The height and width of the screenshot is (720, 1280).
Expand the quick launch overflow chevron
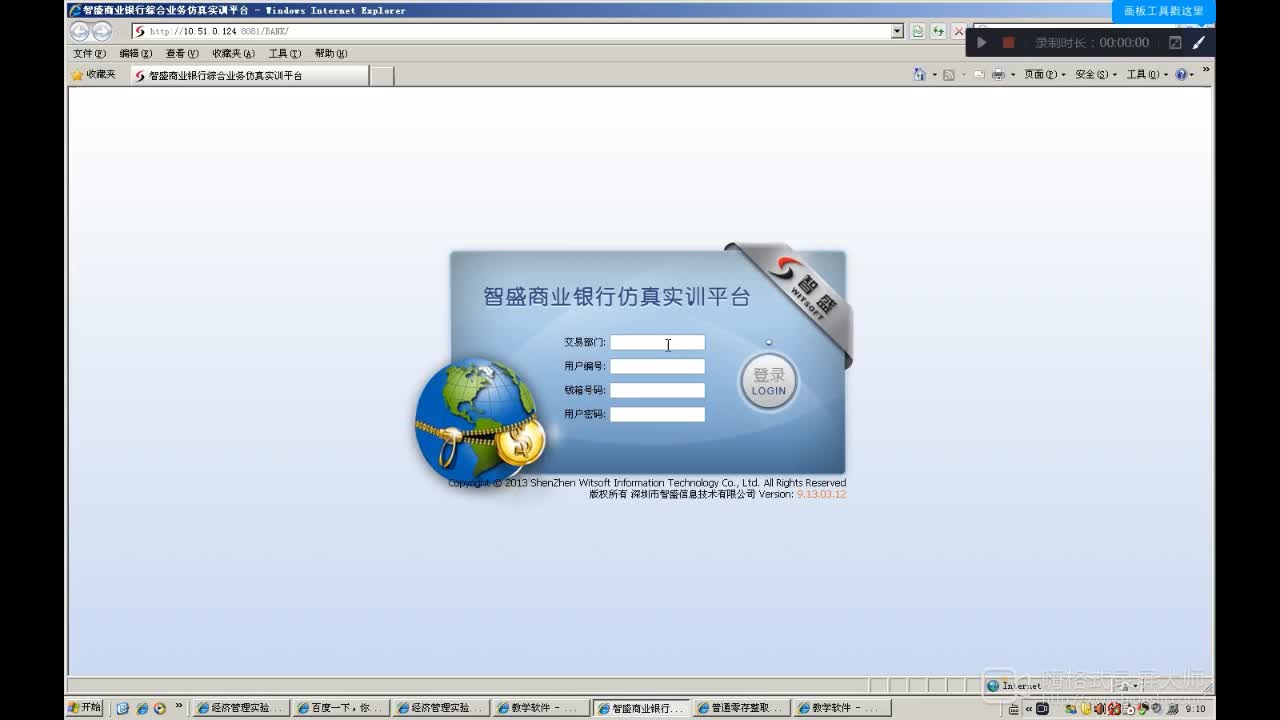[179, 706]
